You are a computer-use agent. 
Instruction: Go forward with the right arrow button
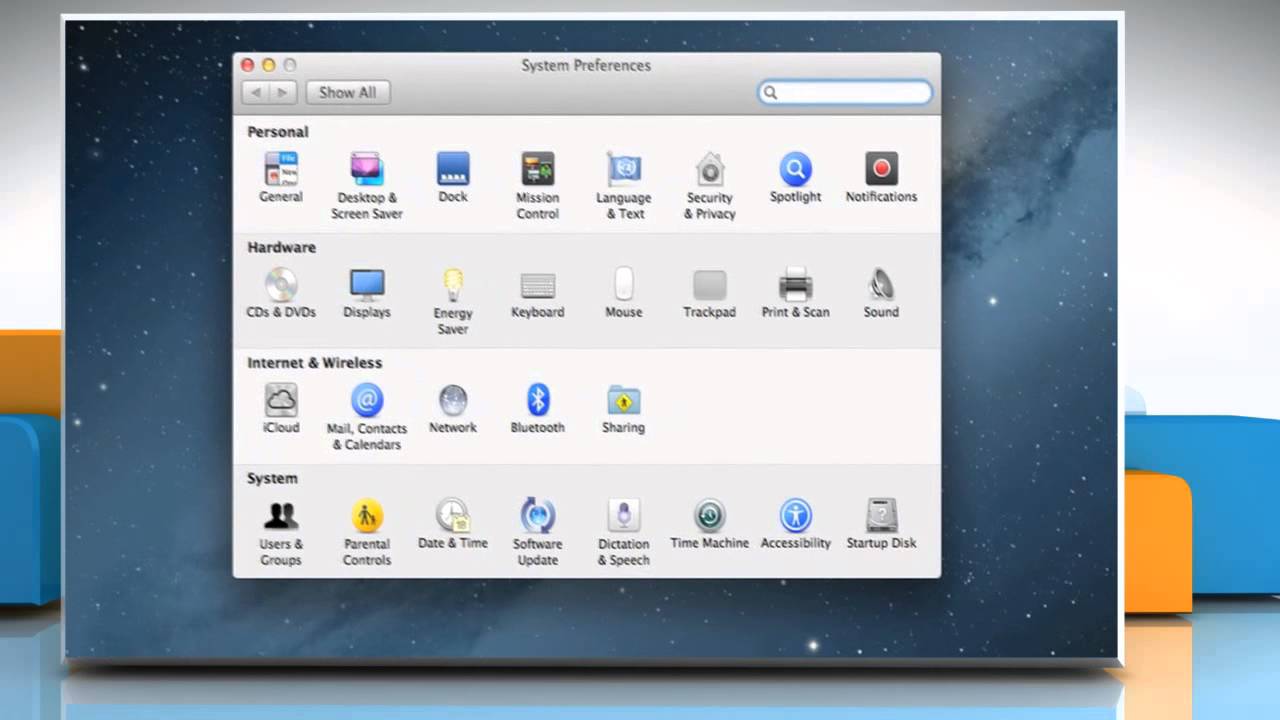click(x=283, y=92)
